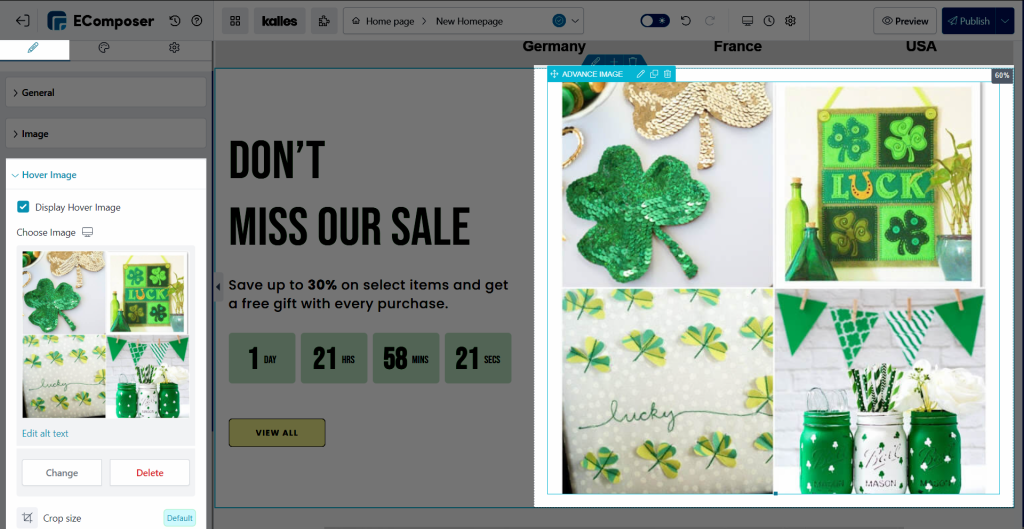Viewport: 1024px width, 529px height.
Task: Collapse the Hover Image section
Action: pyautogui.click(x=106, y=174)
